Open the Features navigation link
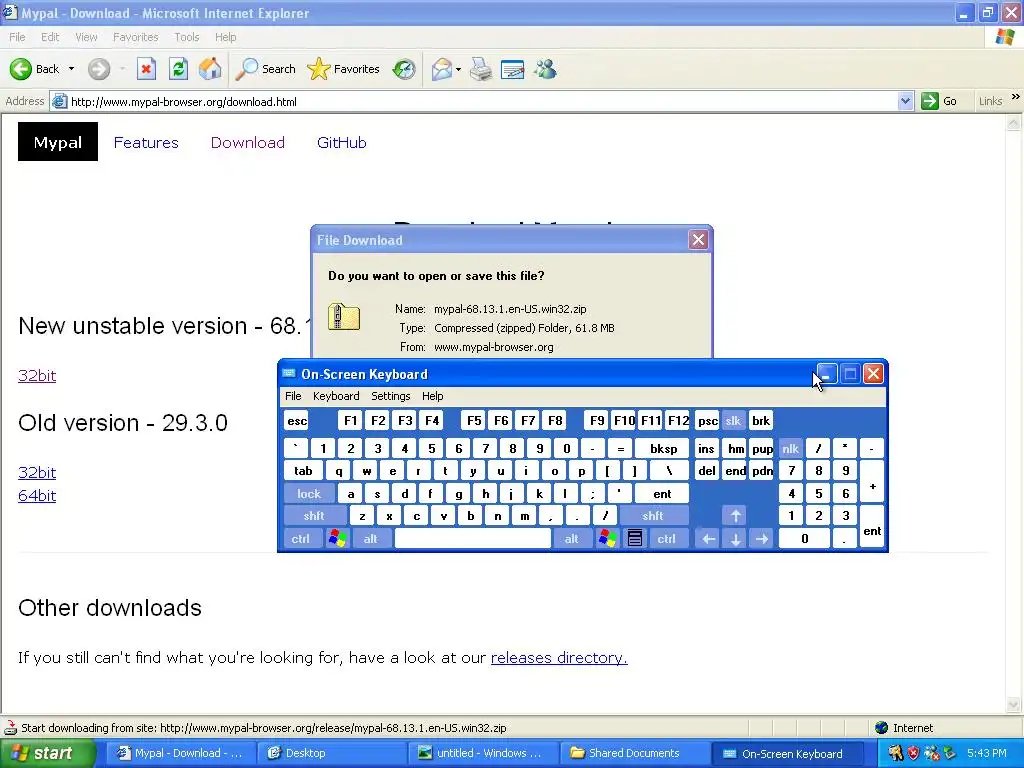This screenshot has height=768, width=1024. click(146, 142)
